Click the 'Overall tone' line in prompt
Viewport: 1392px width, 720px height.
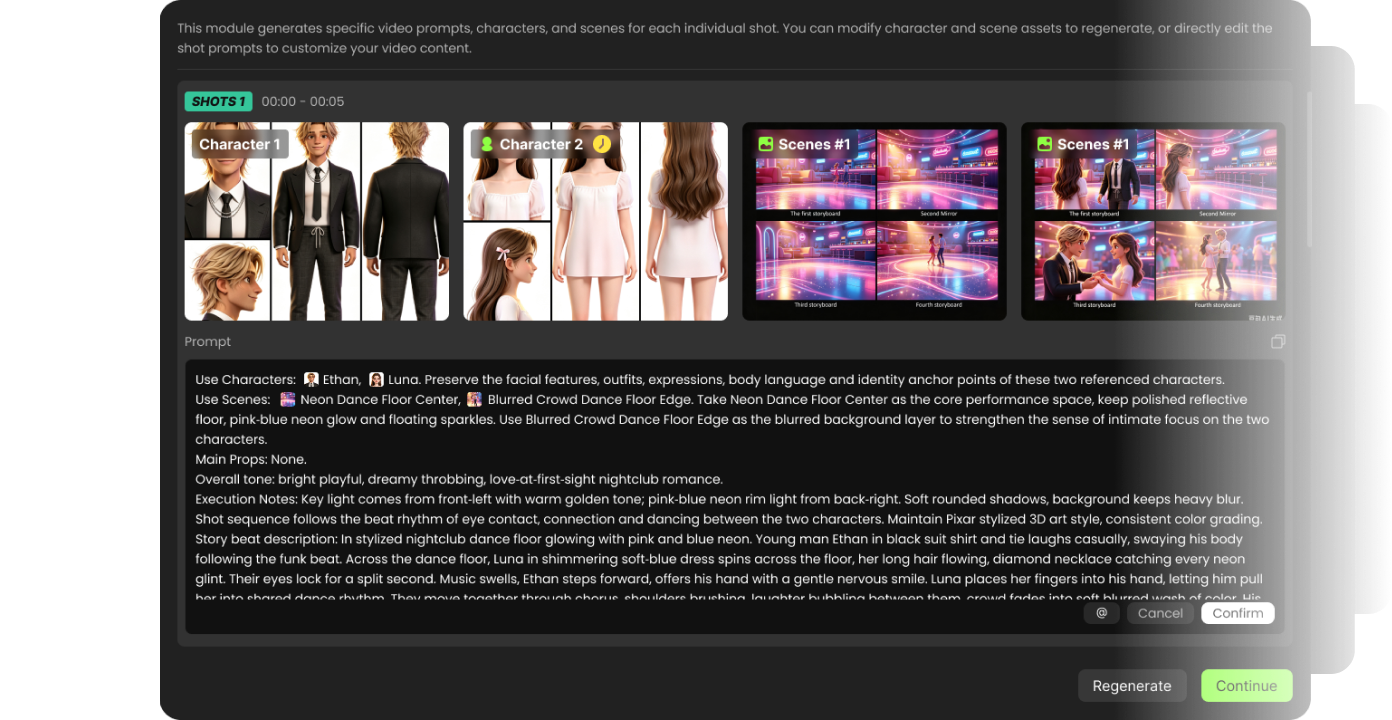[x=459, y=479]
